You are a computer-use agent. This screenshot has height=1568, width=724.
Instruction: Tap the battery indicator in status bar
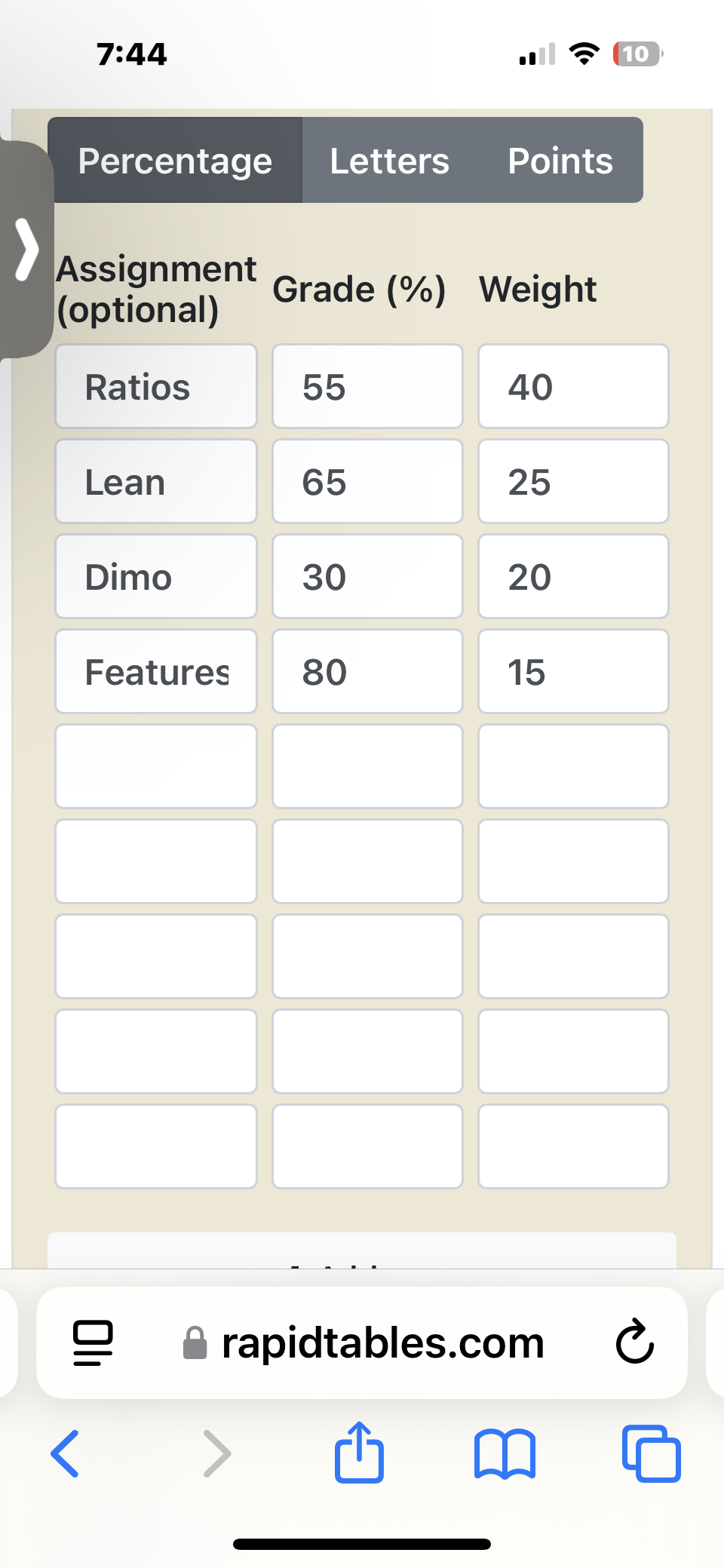tap(638, 54)
